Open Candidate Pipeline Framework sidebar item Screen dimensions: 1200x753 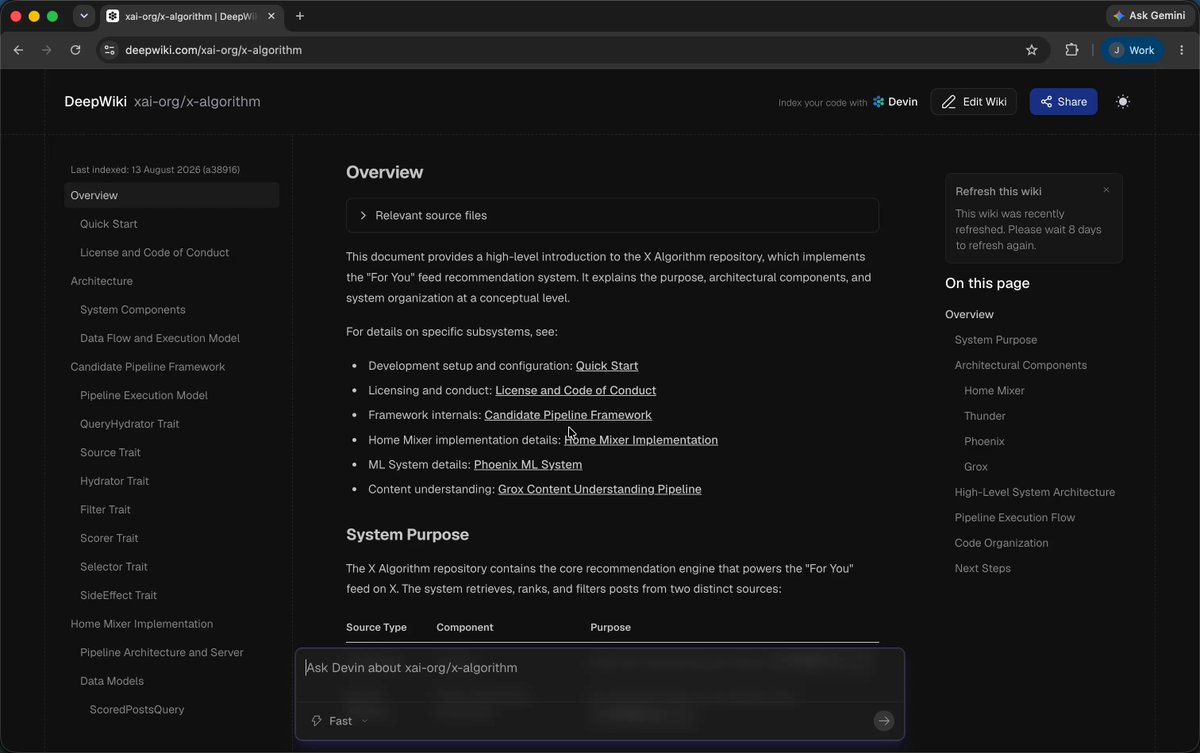[x=148, y=367]
